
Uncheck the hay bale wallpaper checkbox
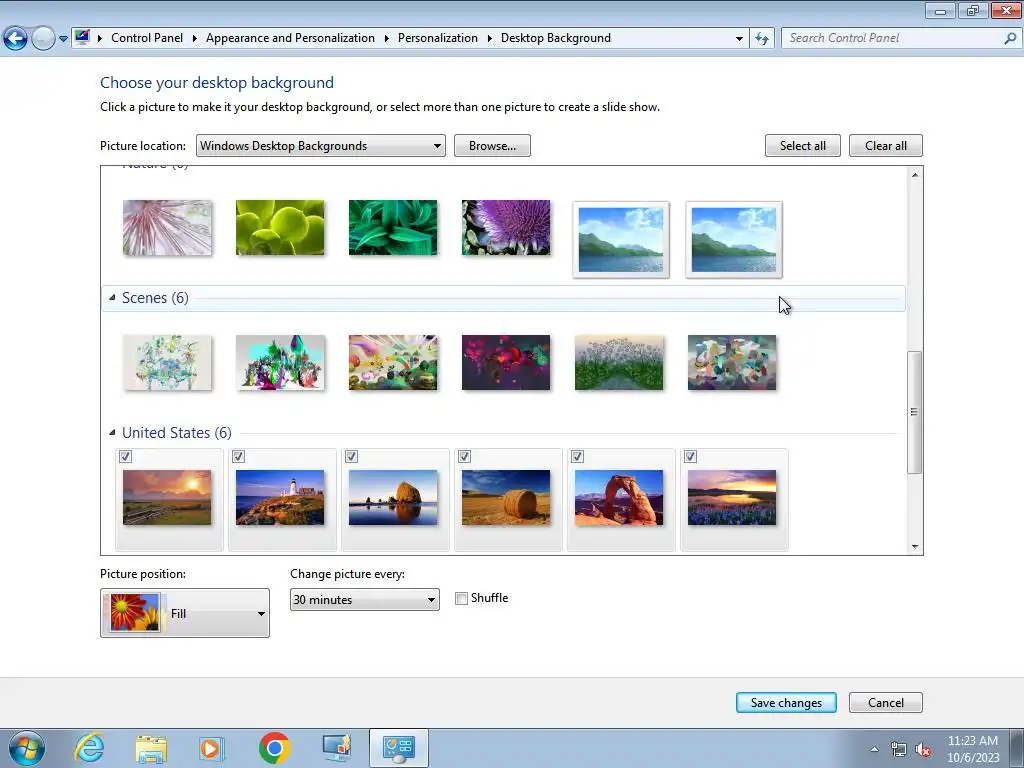[x=464, y=456]
